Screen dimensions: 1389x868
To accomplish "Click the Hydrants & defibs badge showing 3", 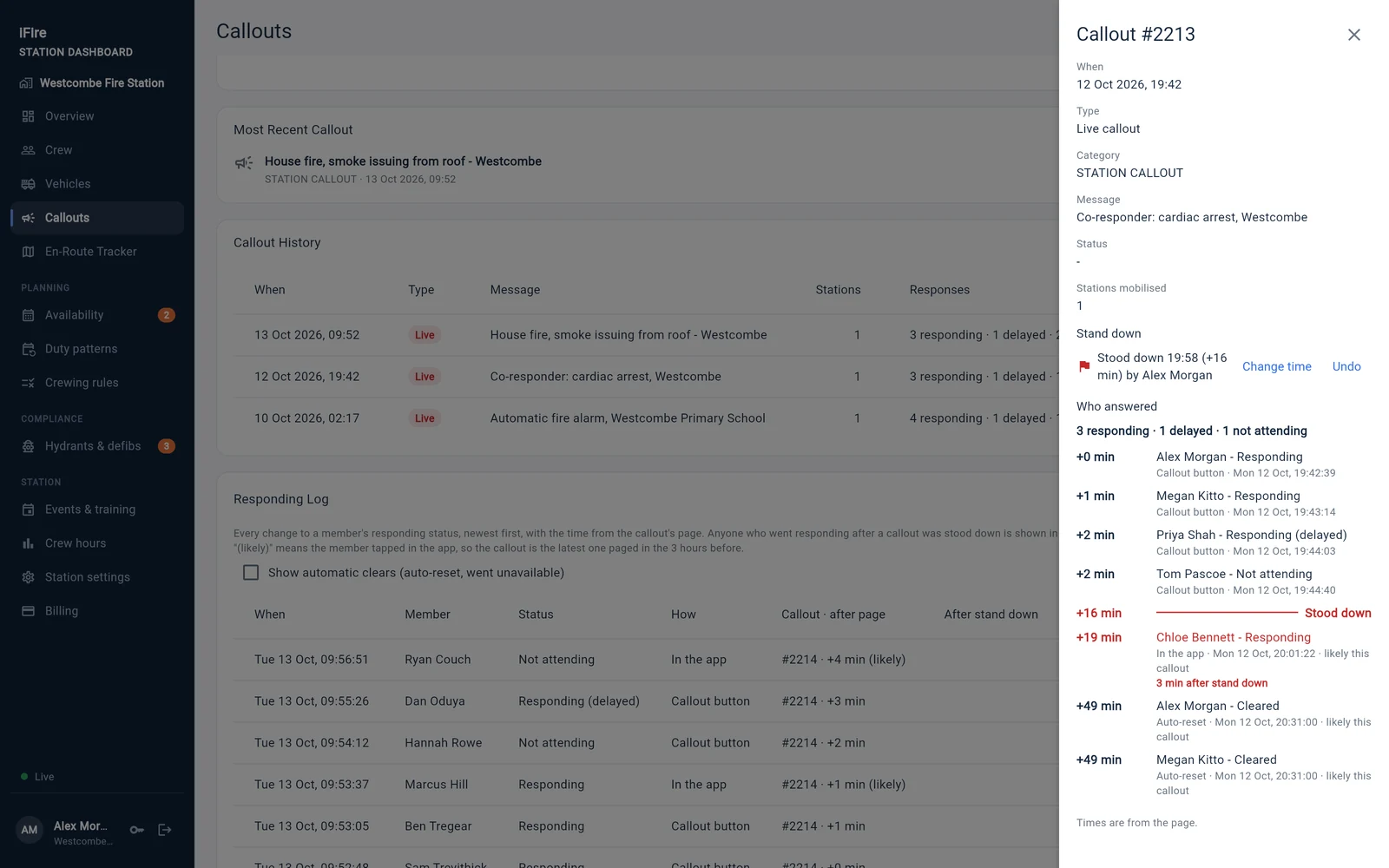I will [x=167, y=446].
